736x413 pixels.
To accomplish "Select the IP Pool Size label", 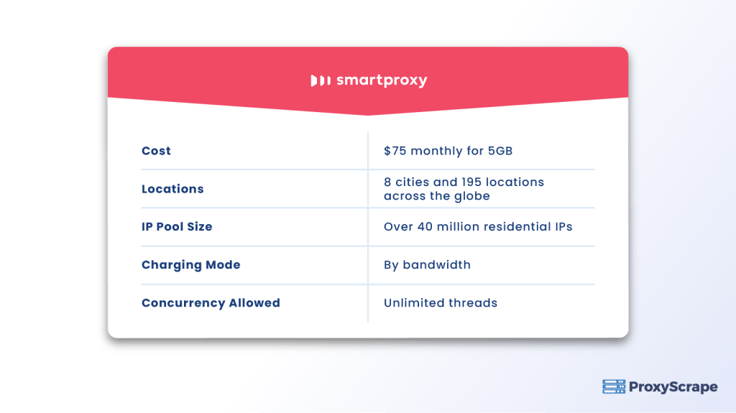I will (177, 227).
